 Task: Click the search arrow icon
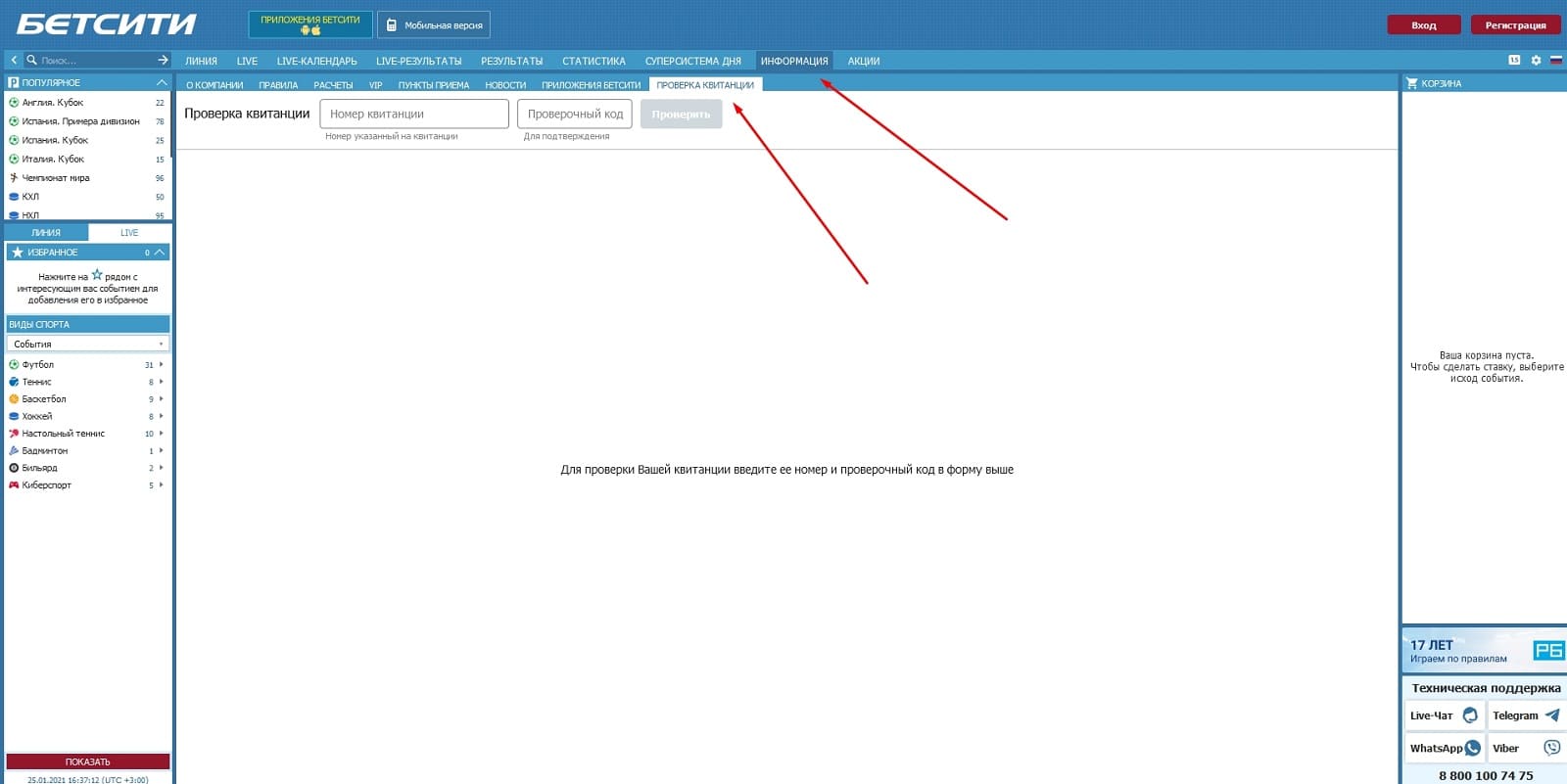[163, 60]
